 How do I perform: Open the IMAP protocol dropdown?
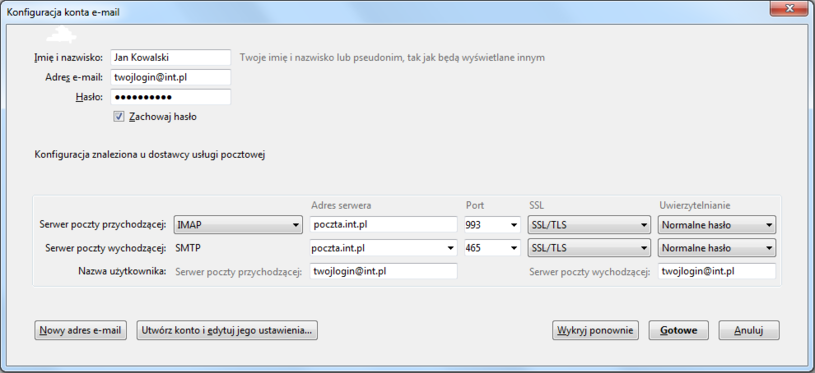[x=238, y=225]
